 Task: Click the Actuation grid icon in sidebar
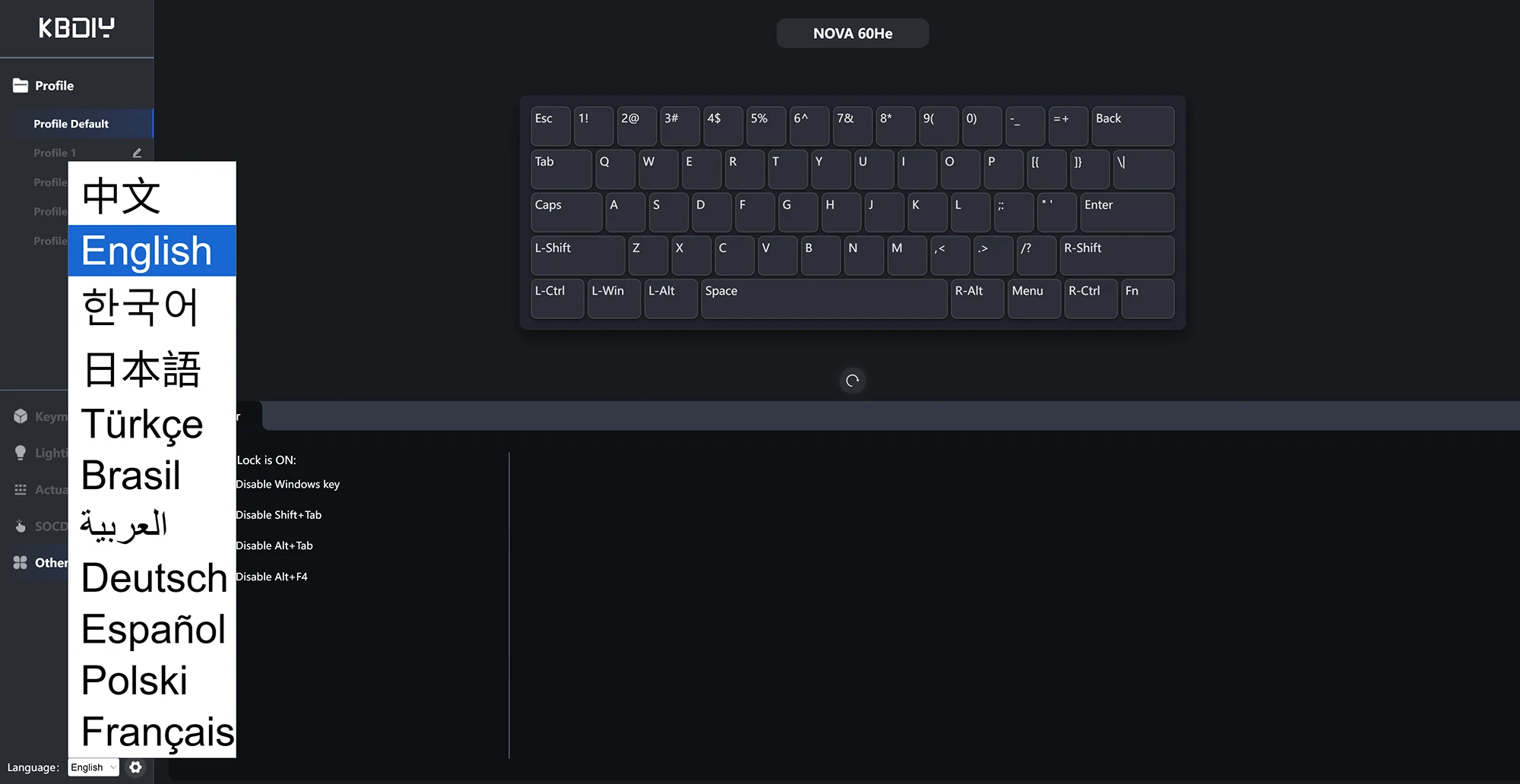(x=21, y=490)
